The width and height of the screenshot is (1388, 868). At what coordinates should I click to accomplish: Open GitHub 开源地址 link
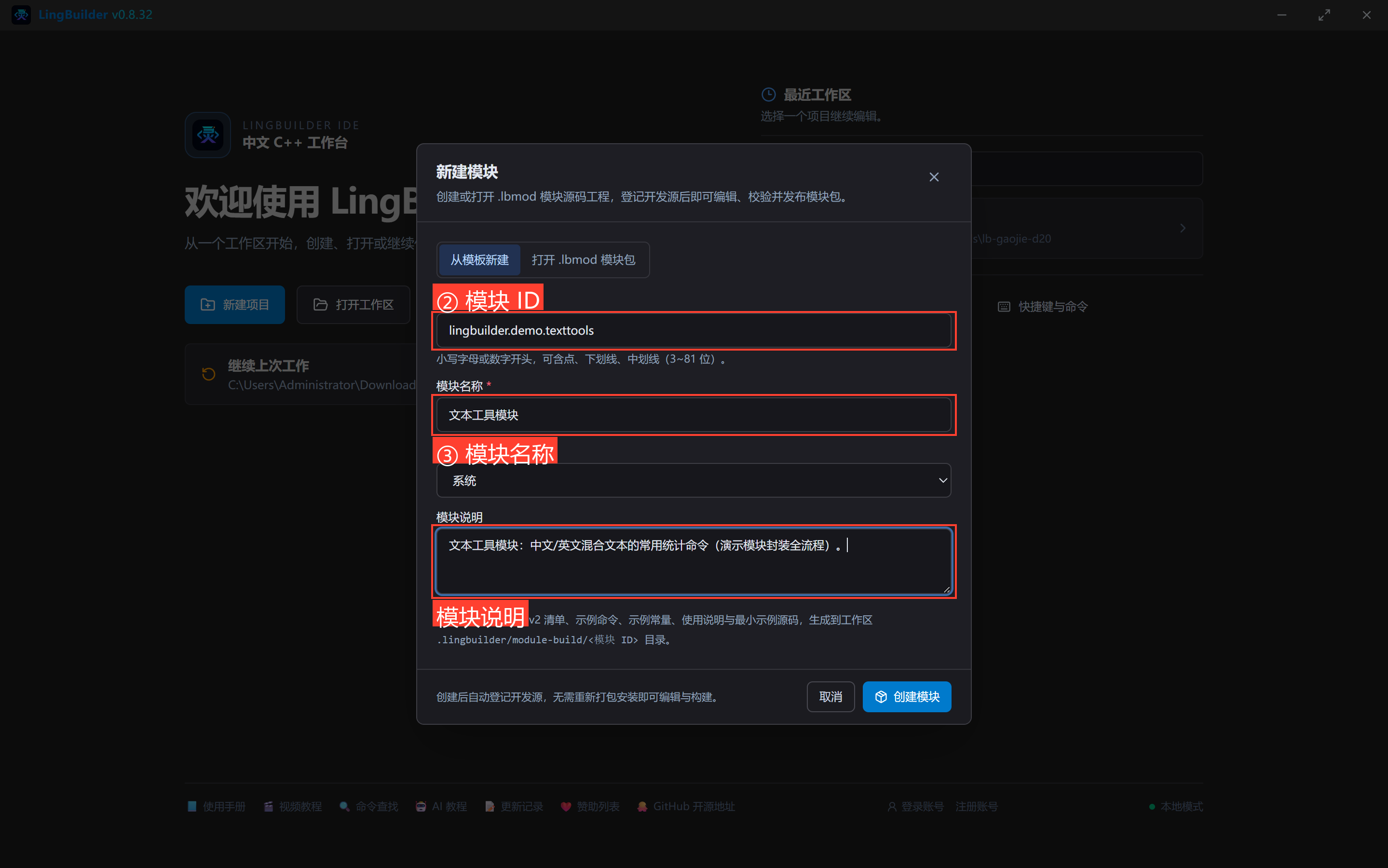(686, 806)
